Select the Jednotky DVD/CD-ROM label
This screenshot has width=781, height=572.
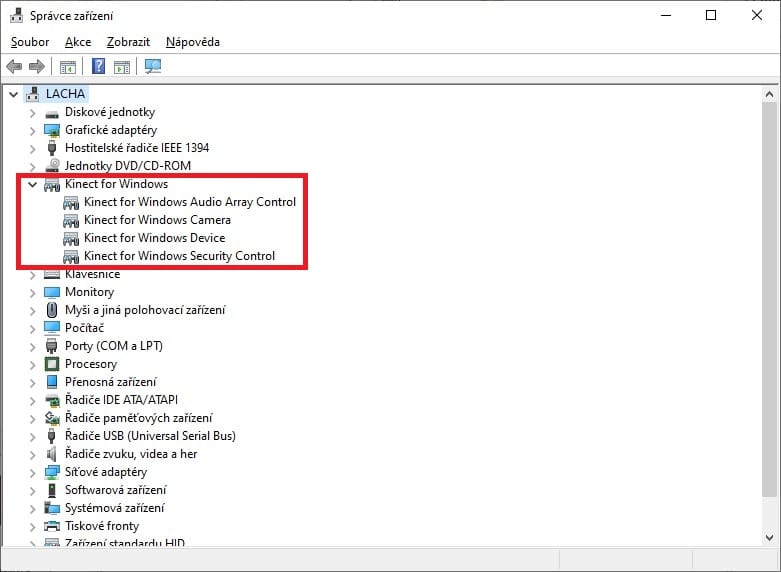point(128,165)
